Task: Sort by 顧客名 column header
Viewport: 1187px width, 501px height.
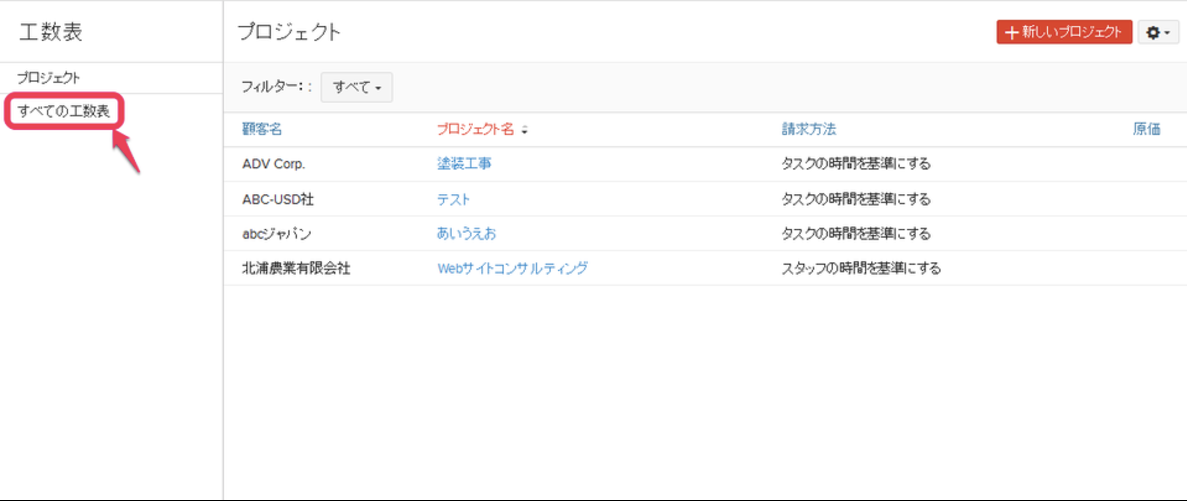Action: point(263,129)
